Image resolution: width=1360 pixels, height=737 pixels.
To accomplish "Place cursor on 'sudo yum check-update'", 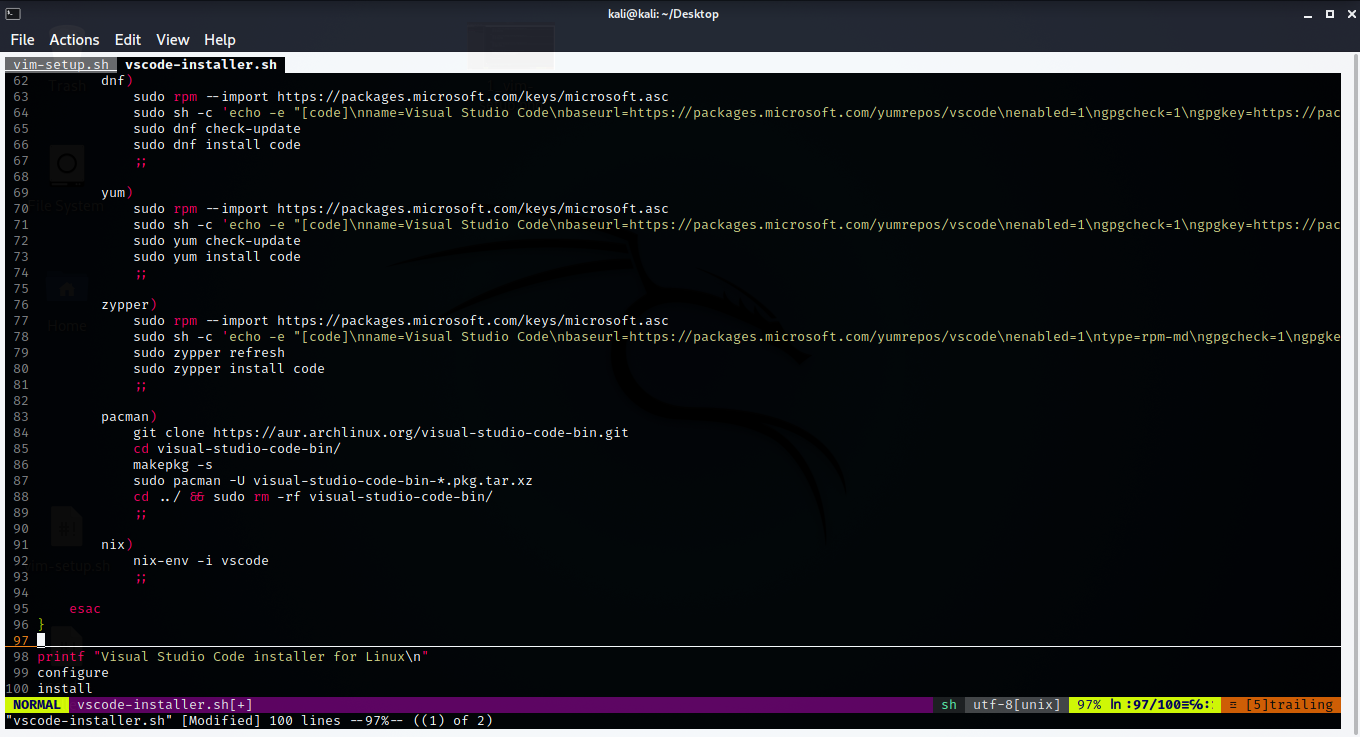I will click(x=217, y=241).
